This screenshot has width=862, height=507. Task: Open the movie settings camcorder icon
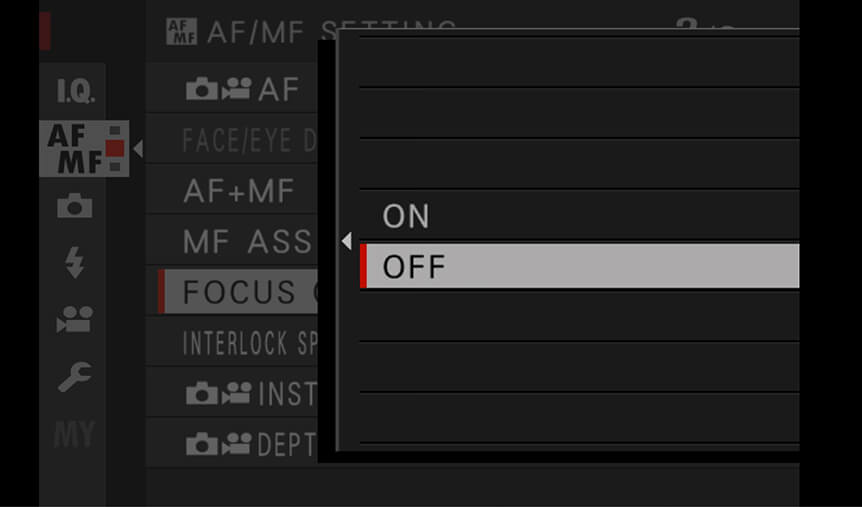point(74,319)
